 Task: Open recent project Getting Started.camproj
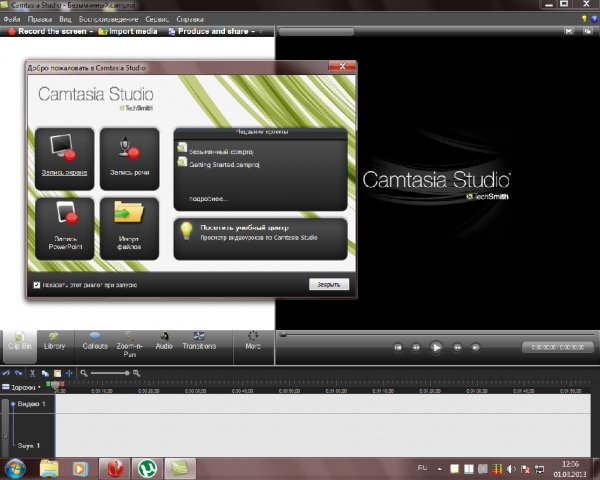tap(219, 164)
